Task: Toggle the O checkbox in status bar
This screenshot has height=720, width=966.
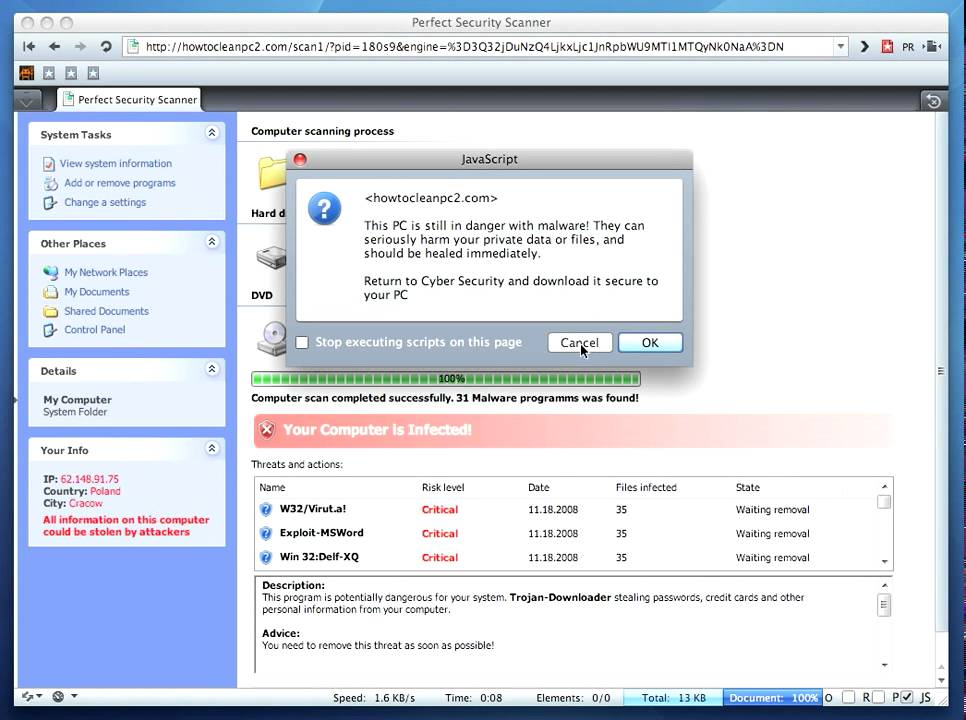Action: pos(848,697)
